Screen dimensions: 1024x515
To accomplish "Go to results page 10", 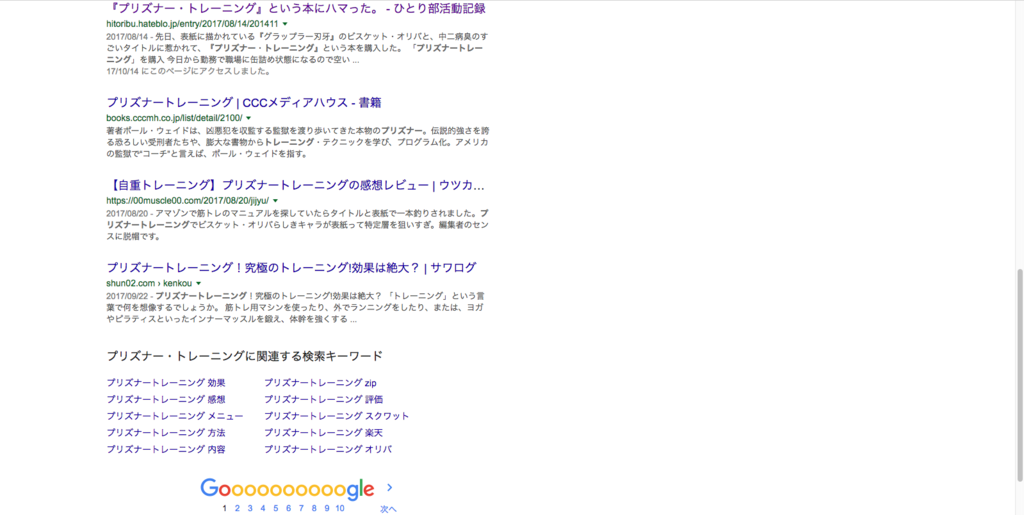I will [x=340, y=508].
